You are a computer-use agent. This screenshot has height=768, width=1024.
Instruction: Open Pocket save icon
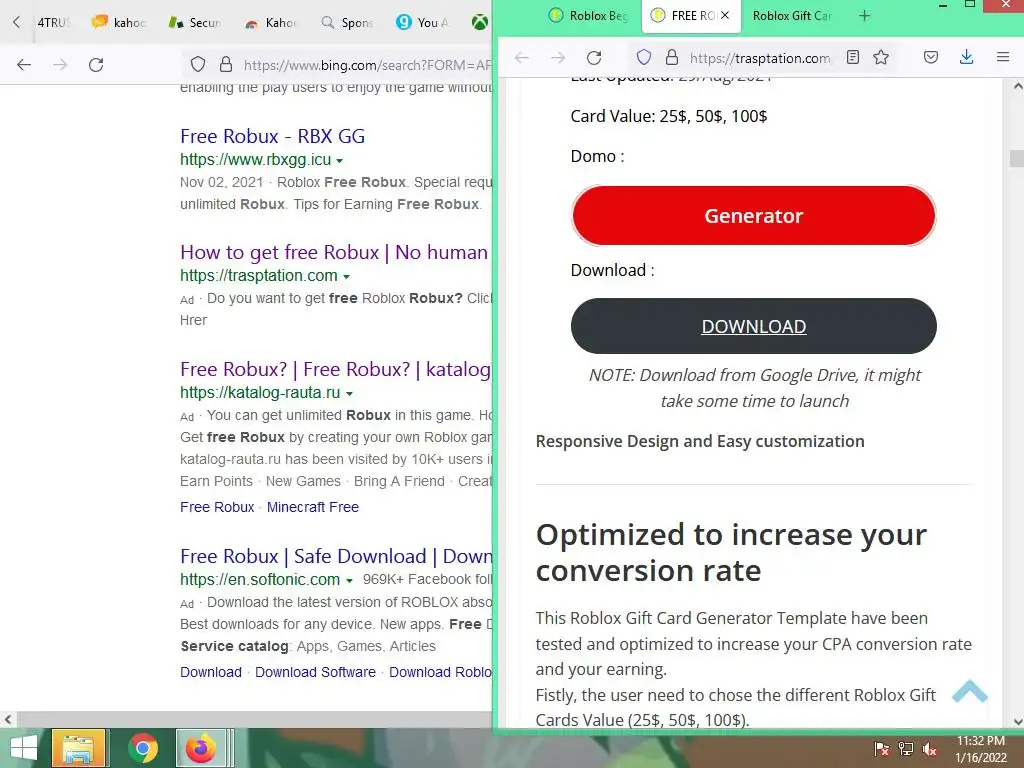(931, 57)
